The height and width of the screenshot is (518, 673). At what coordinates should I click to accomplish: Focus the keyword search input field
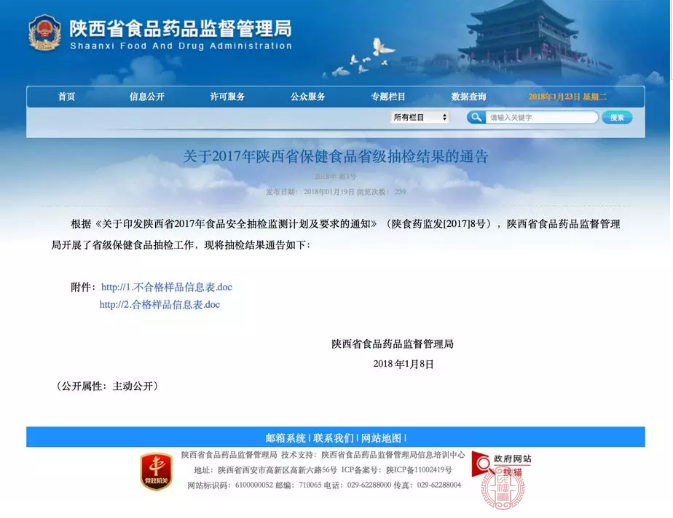pyautogui.click(x=542, y=117)
